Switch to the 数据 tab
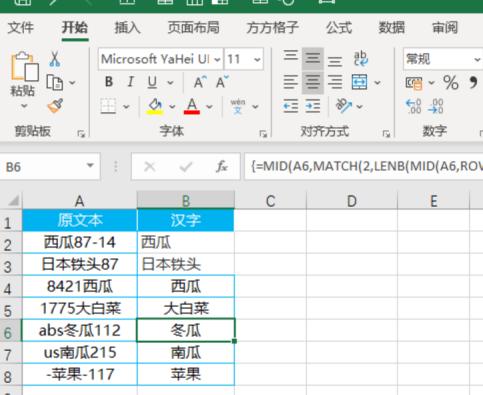483x395 pixels. pyautogui.click(x=392, y=27)
